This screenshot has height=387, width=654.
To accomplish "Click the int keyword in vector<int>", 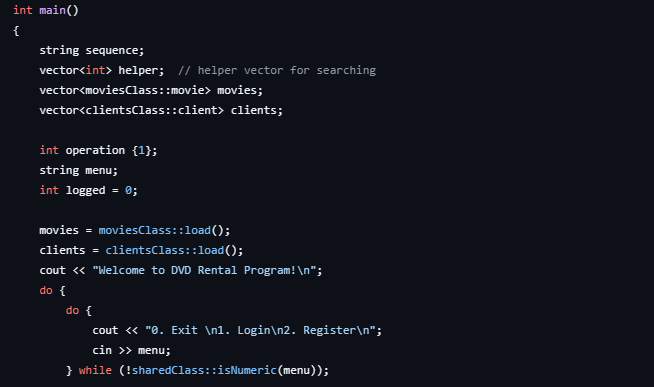I will coord(95,70).
